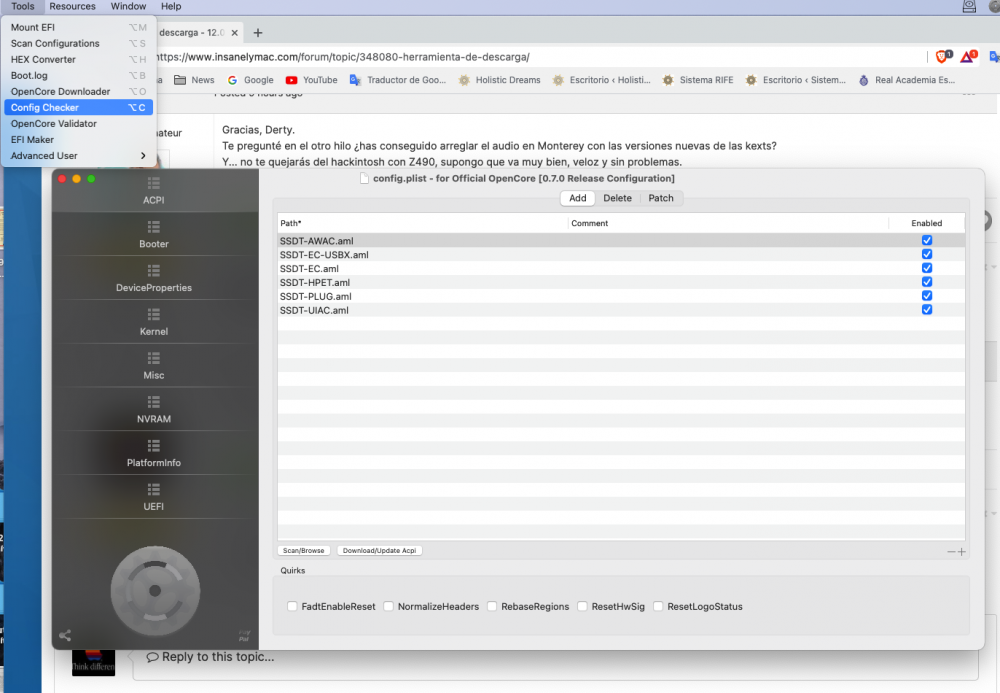Switch to the Patch tab
Viewport: 1000px width, 693px height.
[x=661, y=198]
